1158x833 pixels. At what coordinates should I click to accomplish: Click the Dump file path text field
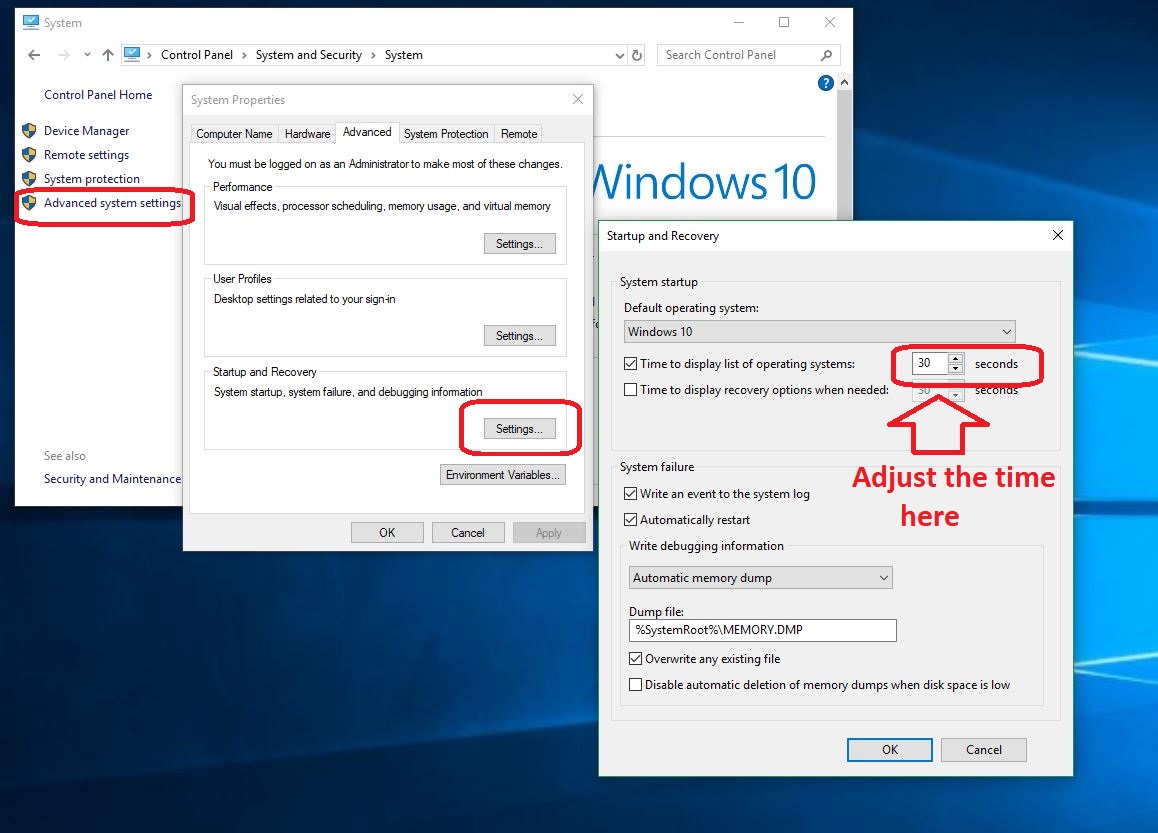pos(762,630)
